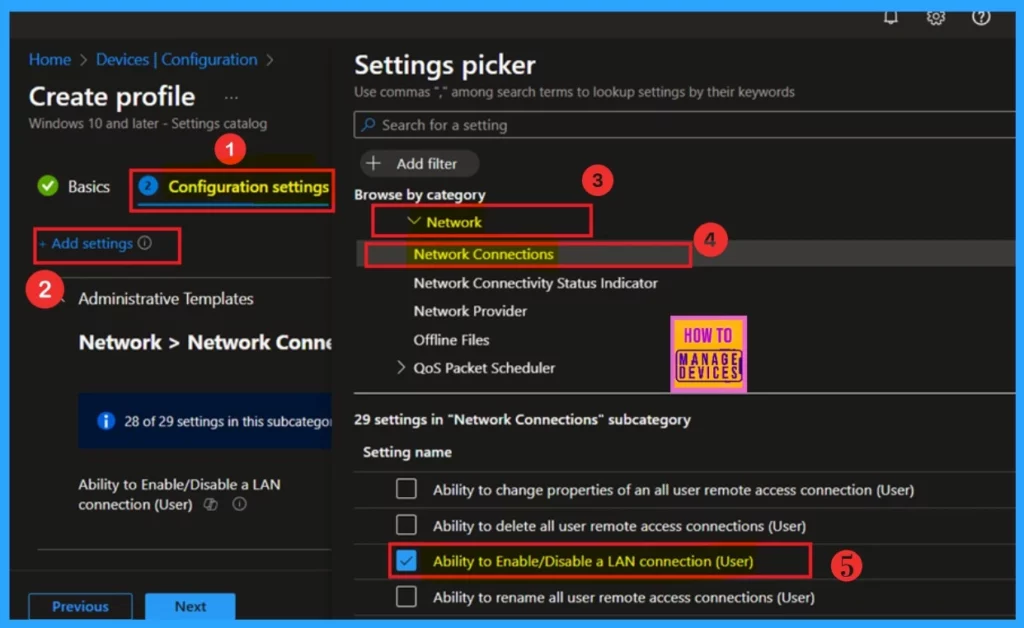Click the Search for a setting field
This screenshot has width=1024, height=628.
(x=684, y=124)
